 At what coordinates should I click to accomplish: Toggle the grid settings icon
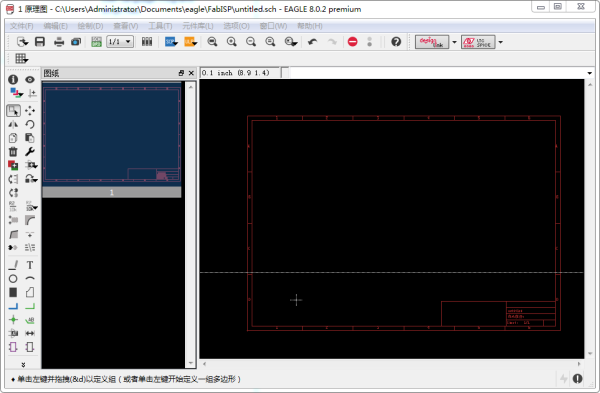click(x=21, y=59)
